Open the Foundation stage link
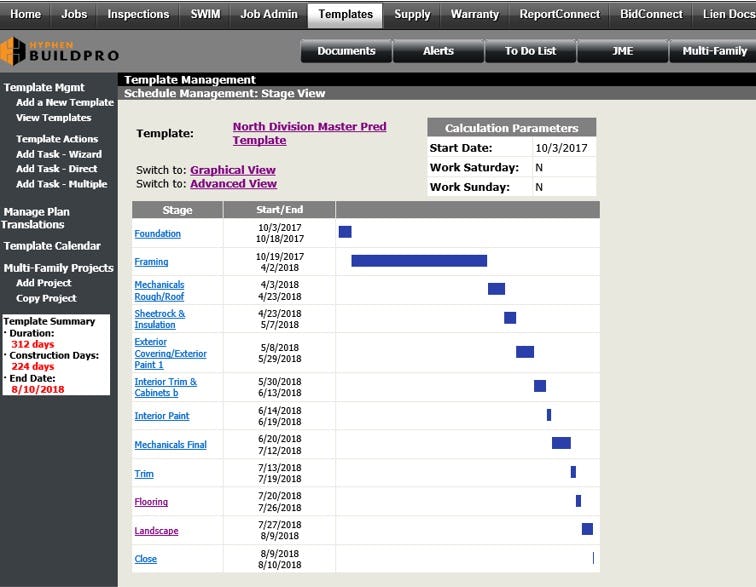Image resolution: width=756 pixels, height=587 pixels. pyautogui.click(x=158, y=233)
